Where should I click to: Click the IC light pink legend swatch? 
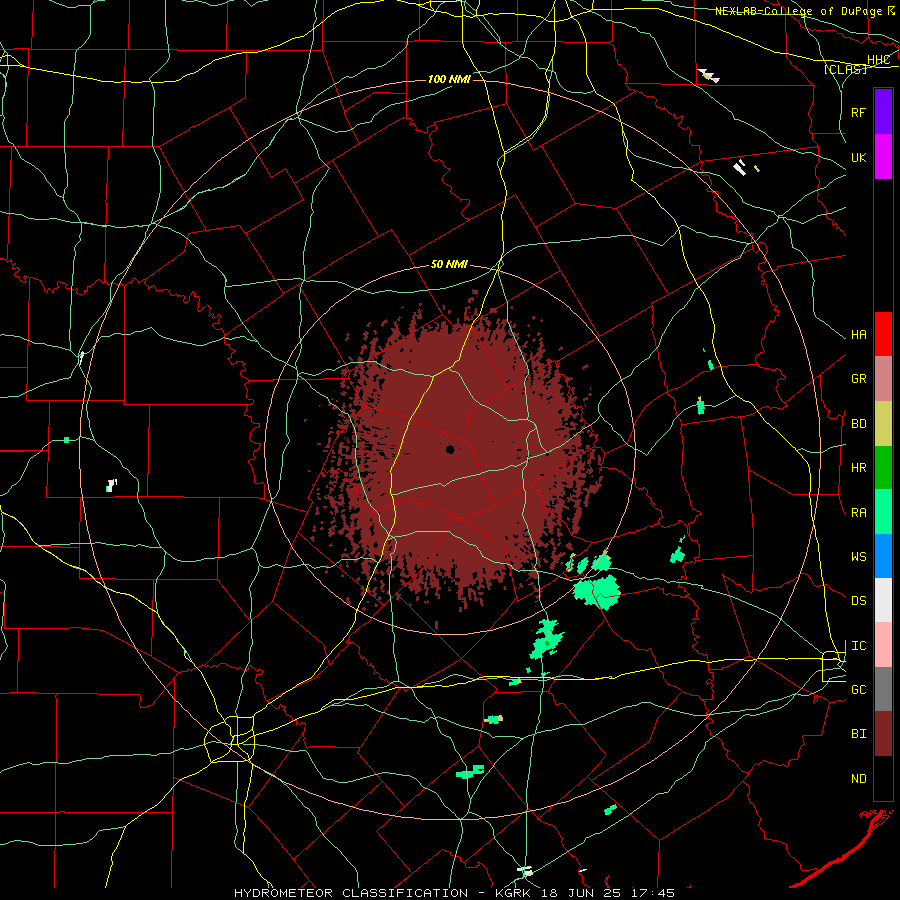(x=883, y=645)
